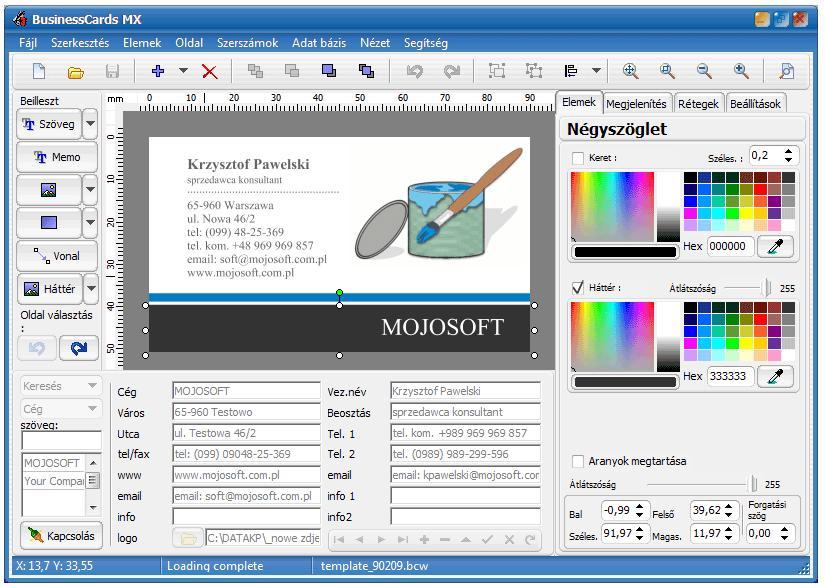The image size is (825, 588).
Task: Click the New document icon
Action: [39, 71]
